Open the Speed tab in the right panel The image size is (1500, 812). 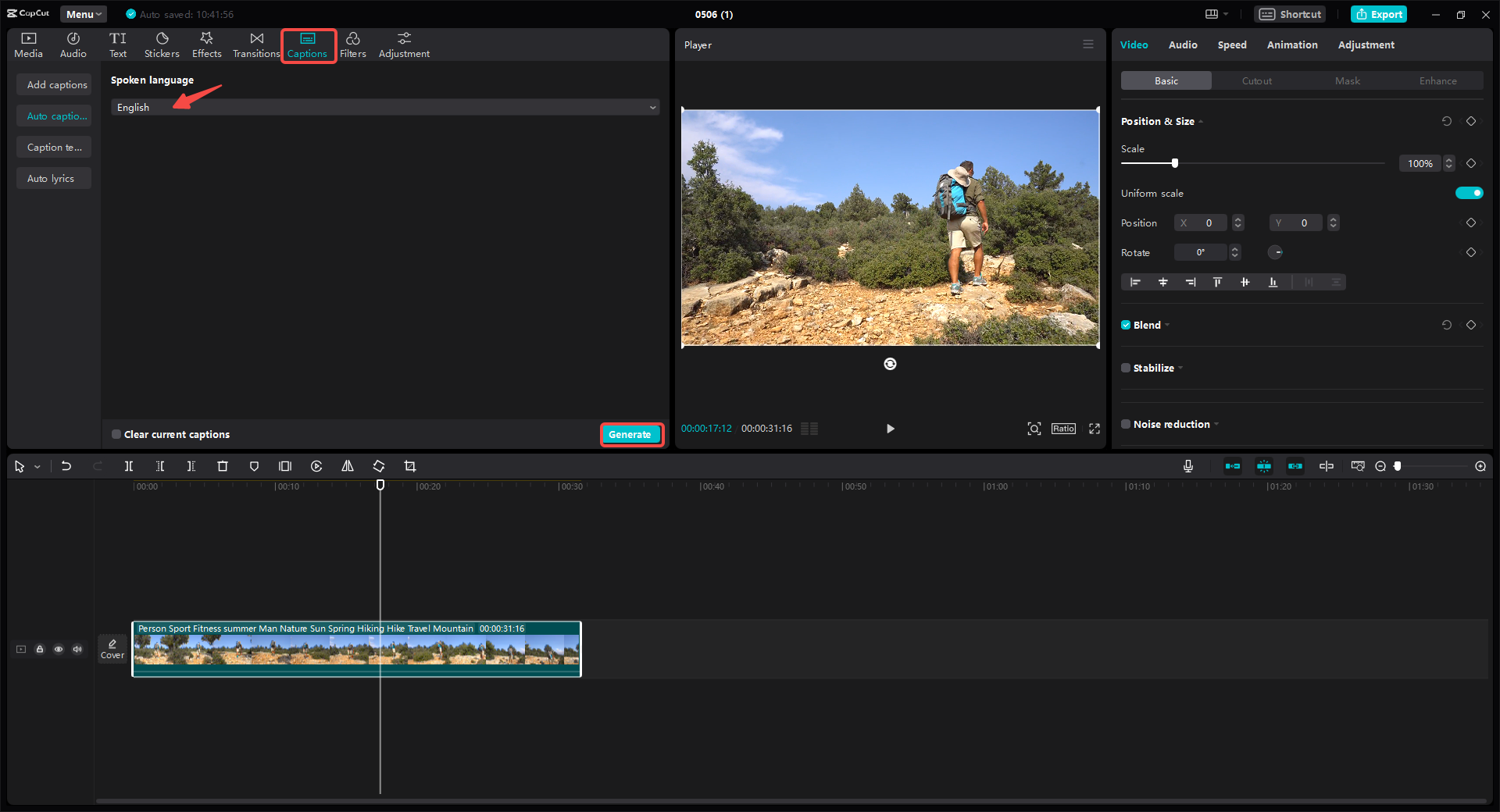click(x=1231, y=45)
